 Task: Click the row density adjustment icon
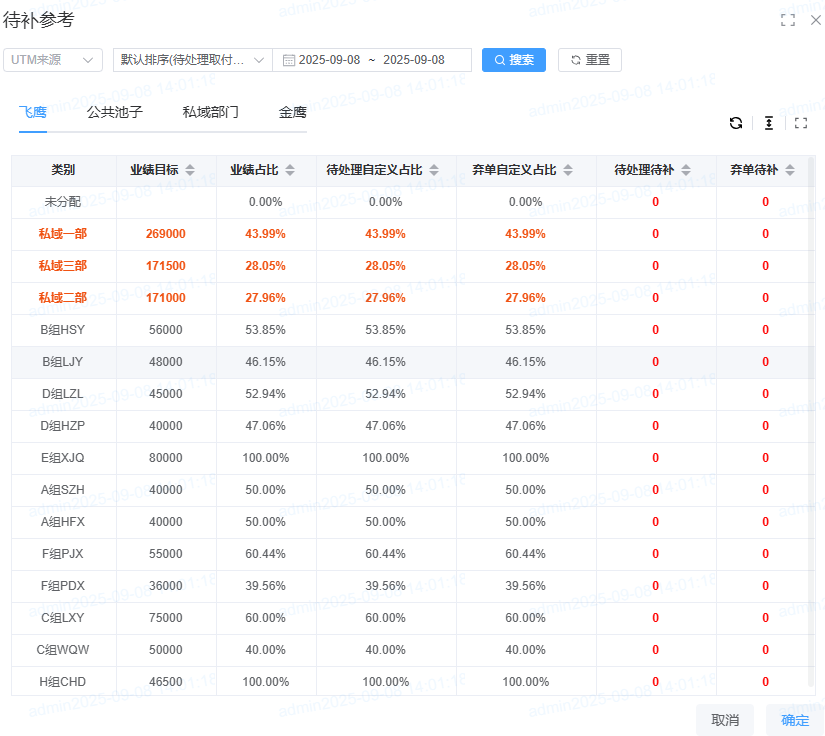tap(768, 123)
